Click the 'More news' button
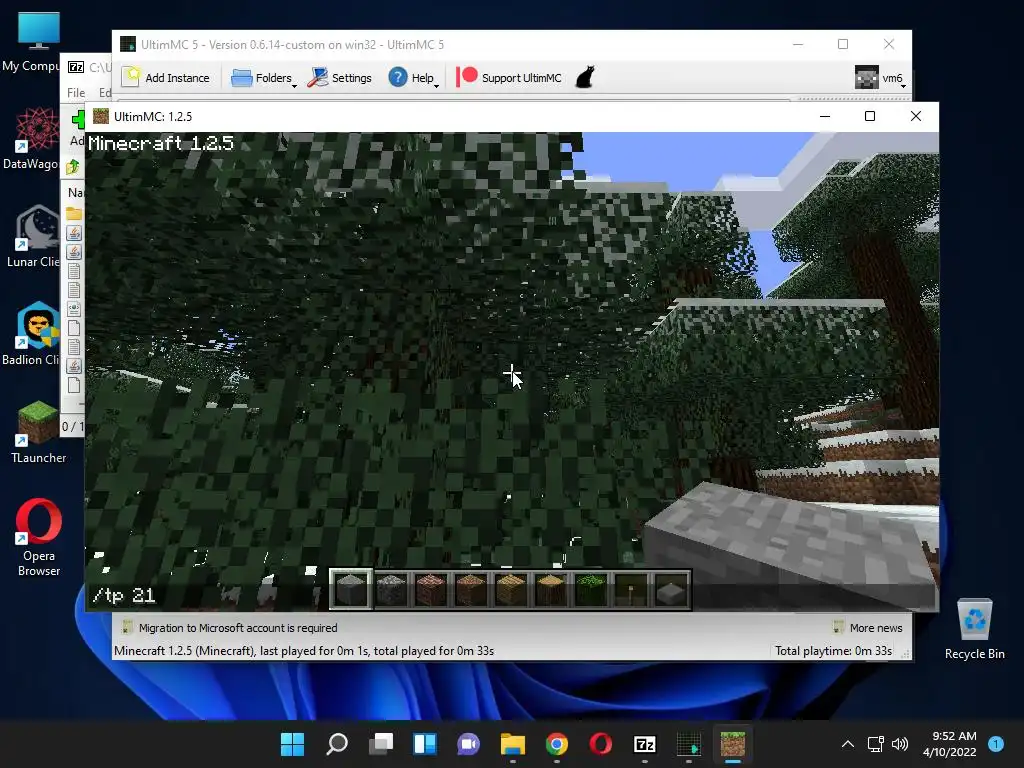1024x768 pixels. [868, 628]
